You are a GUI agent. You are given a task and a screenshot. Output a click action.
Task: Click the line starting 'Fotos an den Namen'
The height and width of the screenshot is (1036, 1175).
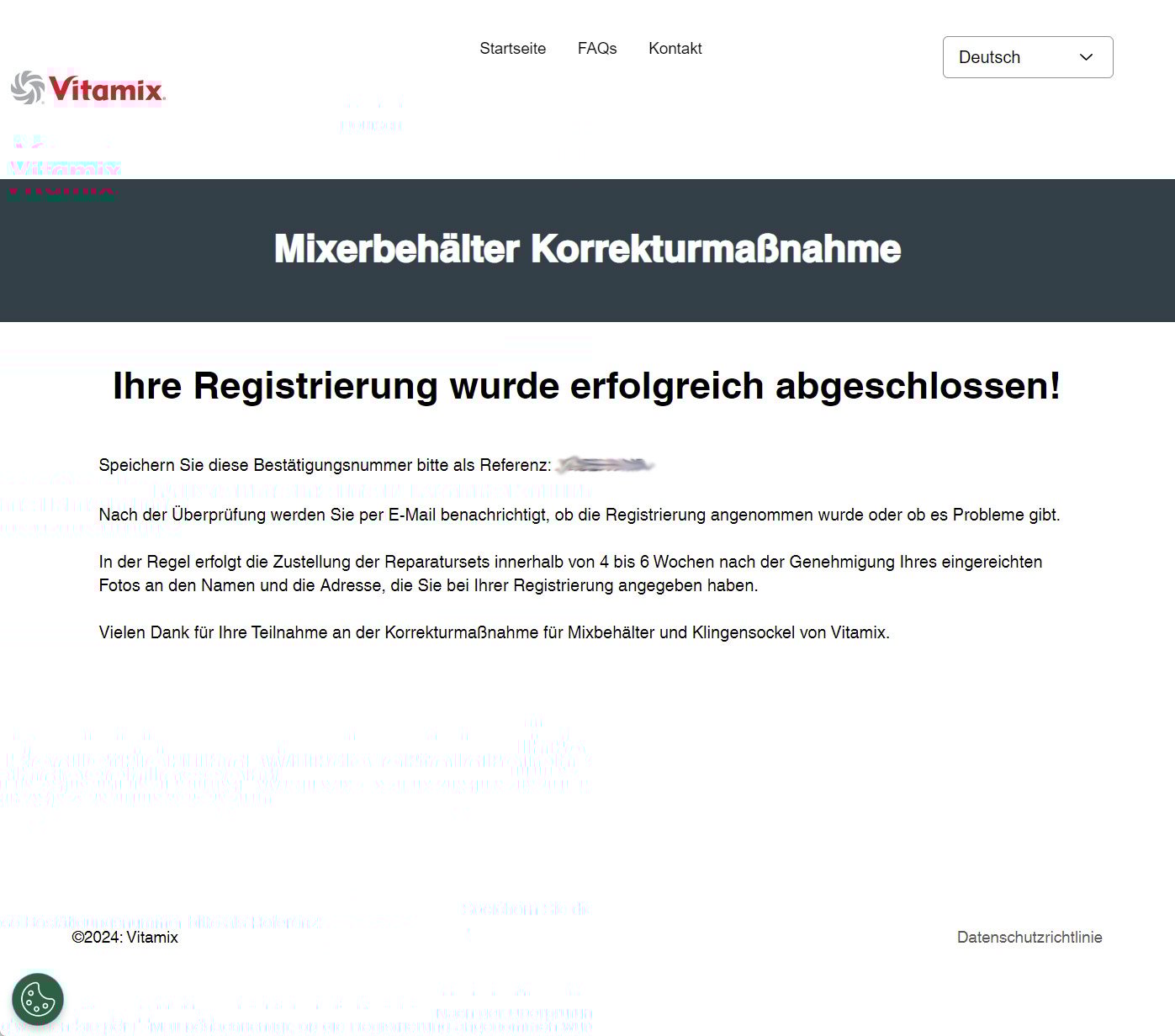click(x=428, y=585)
